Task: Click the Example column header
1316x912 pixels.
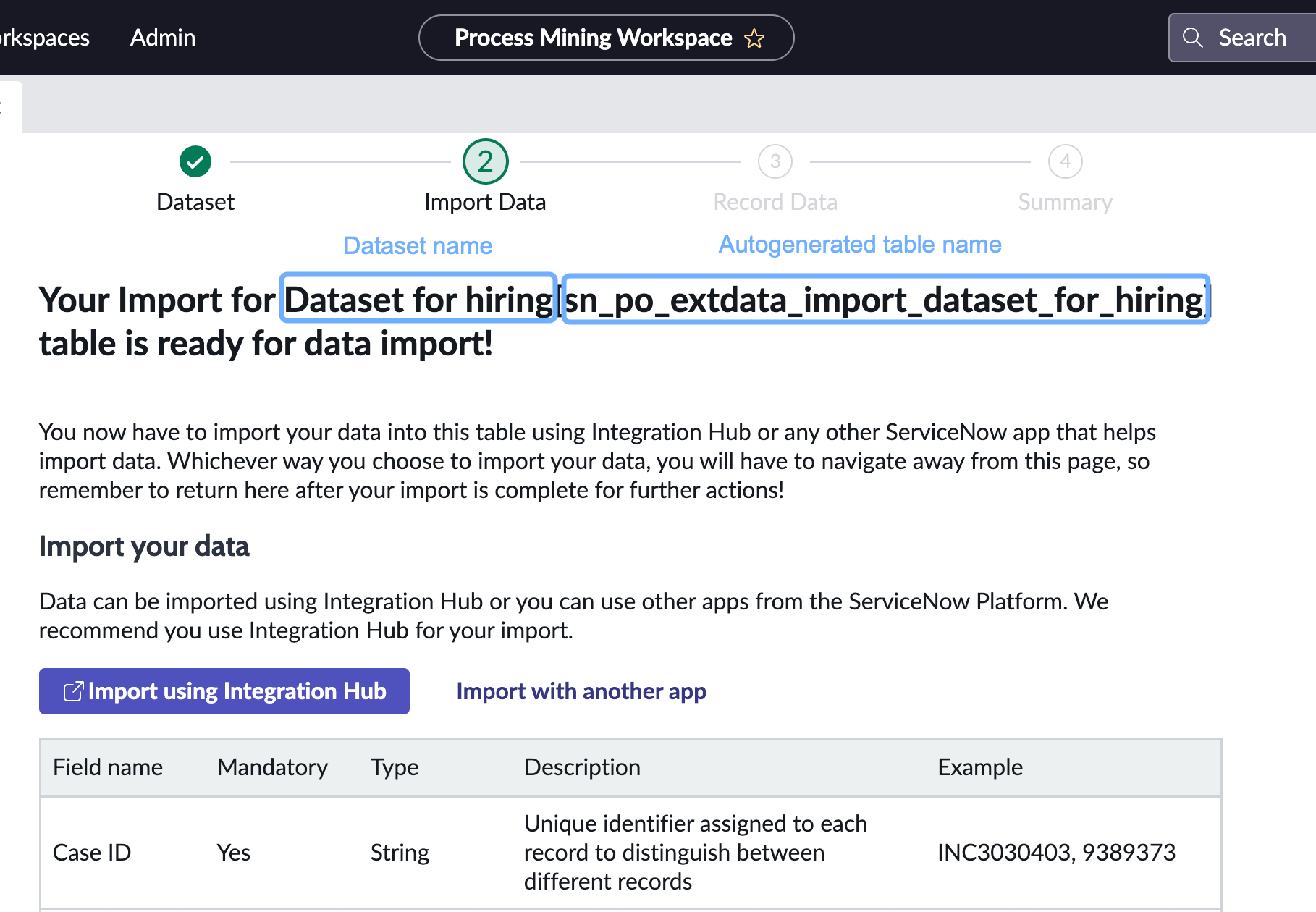Action: (x=980, y=767)
